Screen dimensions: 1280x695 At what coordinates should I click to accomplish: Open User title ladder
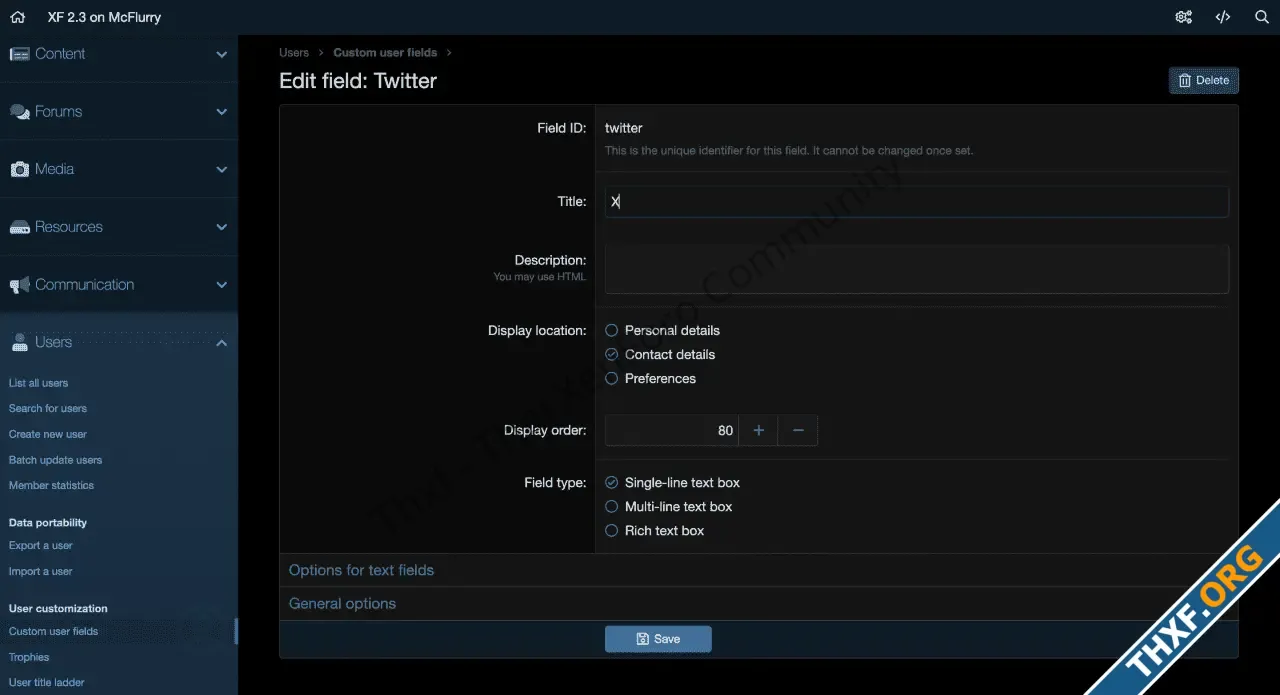pyautogui.click(x=47, y=682)
